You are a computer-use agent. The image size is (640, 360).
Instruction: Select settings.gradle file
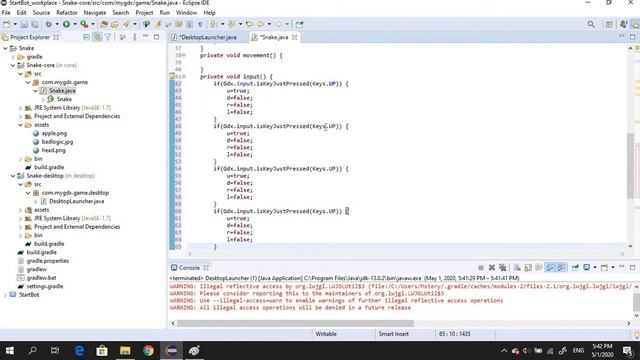pyautogui.click(x=44, y=287)
